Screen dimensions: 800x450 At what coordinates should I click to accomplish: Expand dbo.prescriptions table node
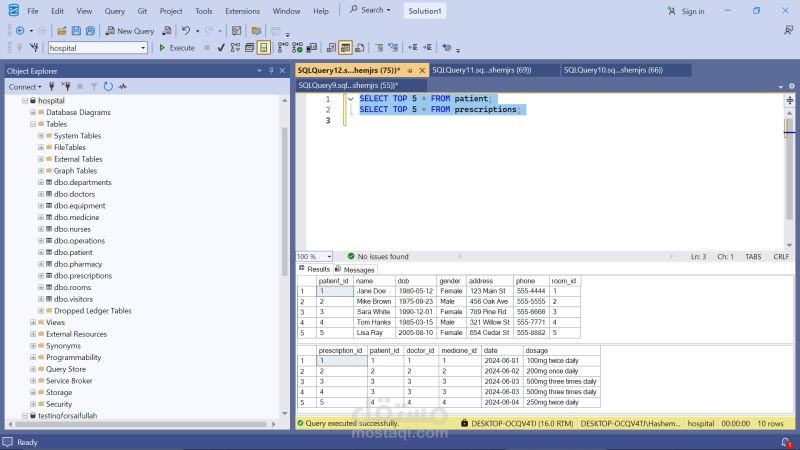[41, 276]
